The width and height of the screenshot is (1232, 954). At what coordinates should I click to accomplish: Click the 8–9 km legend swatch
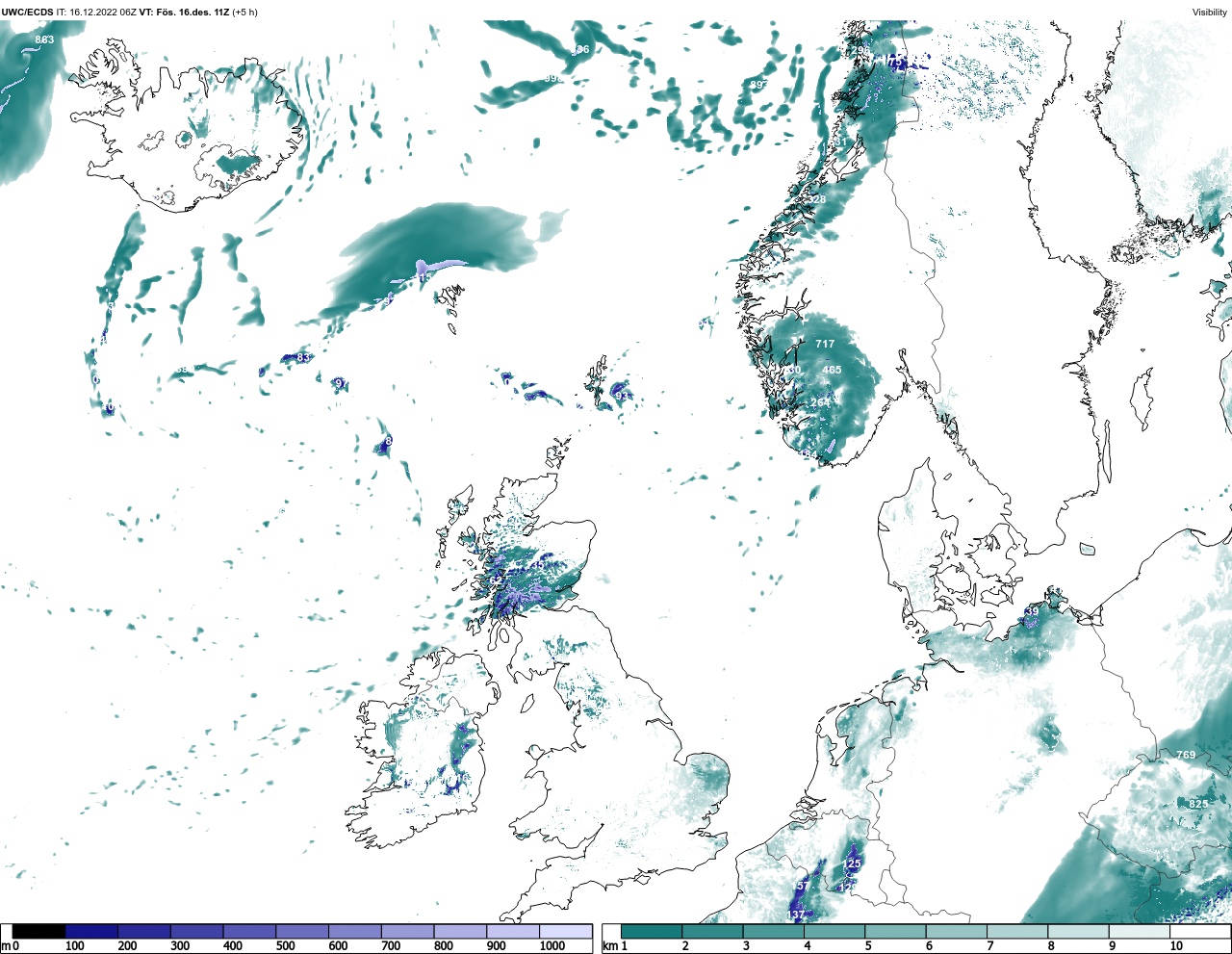(x=1078, y=931)
